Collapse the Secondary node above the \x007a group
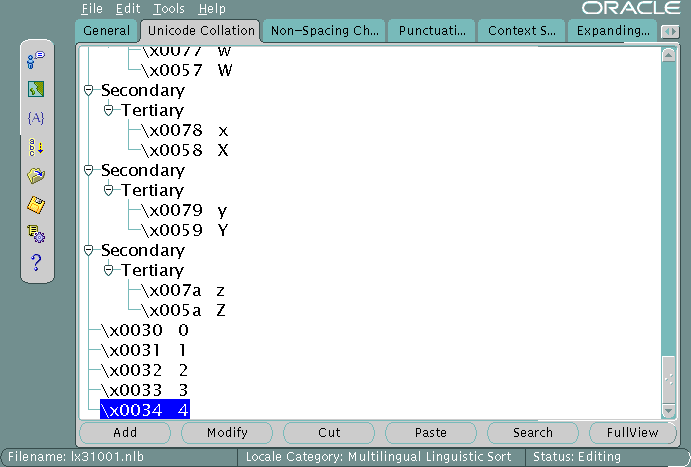 pos(89,250)
